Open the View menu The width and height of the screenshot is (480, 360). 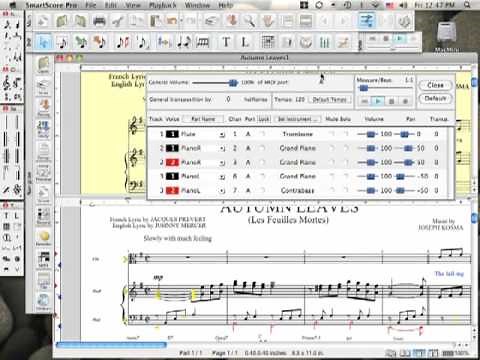pyautogui.click(x=133, y=5)
